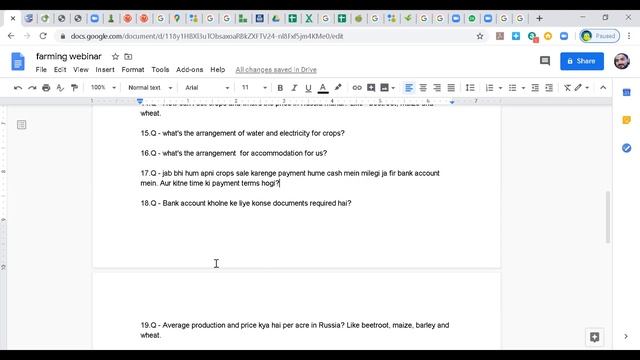Open the Edit menu
Image resolution: width=640 pixels, height=360 pixels.
coord(60,70)
